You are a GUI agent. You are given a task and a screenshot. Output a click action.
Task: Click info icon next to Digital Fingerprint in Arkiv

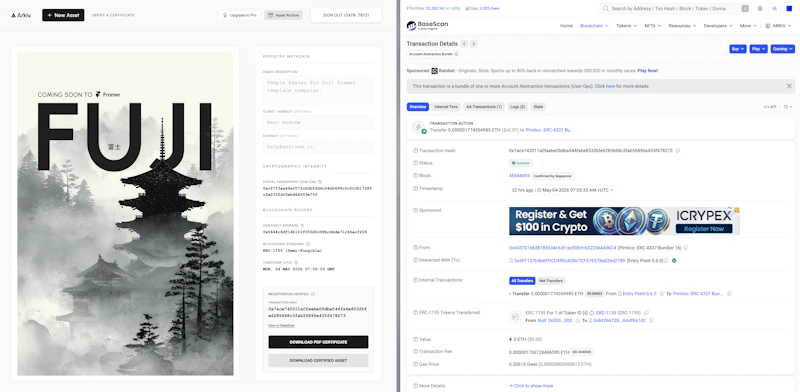(x=319, y=181)
